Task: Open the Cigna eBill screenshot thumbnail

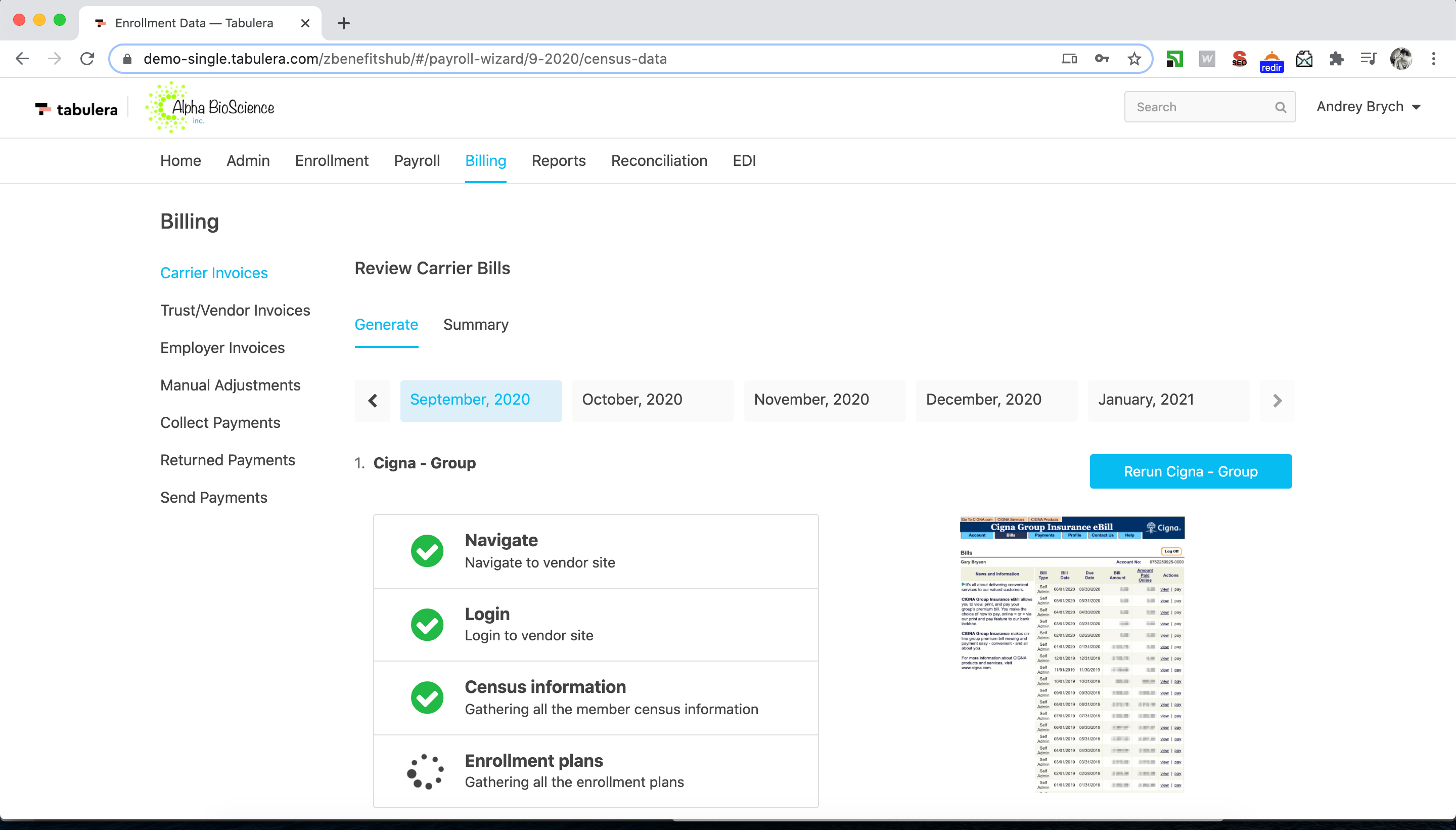Action: [x=1072, y=654]
